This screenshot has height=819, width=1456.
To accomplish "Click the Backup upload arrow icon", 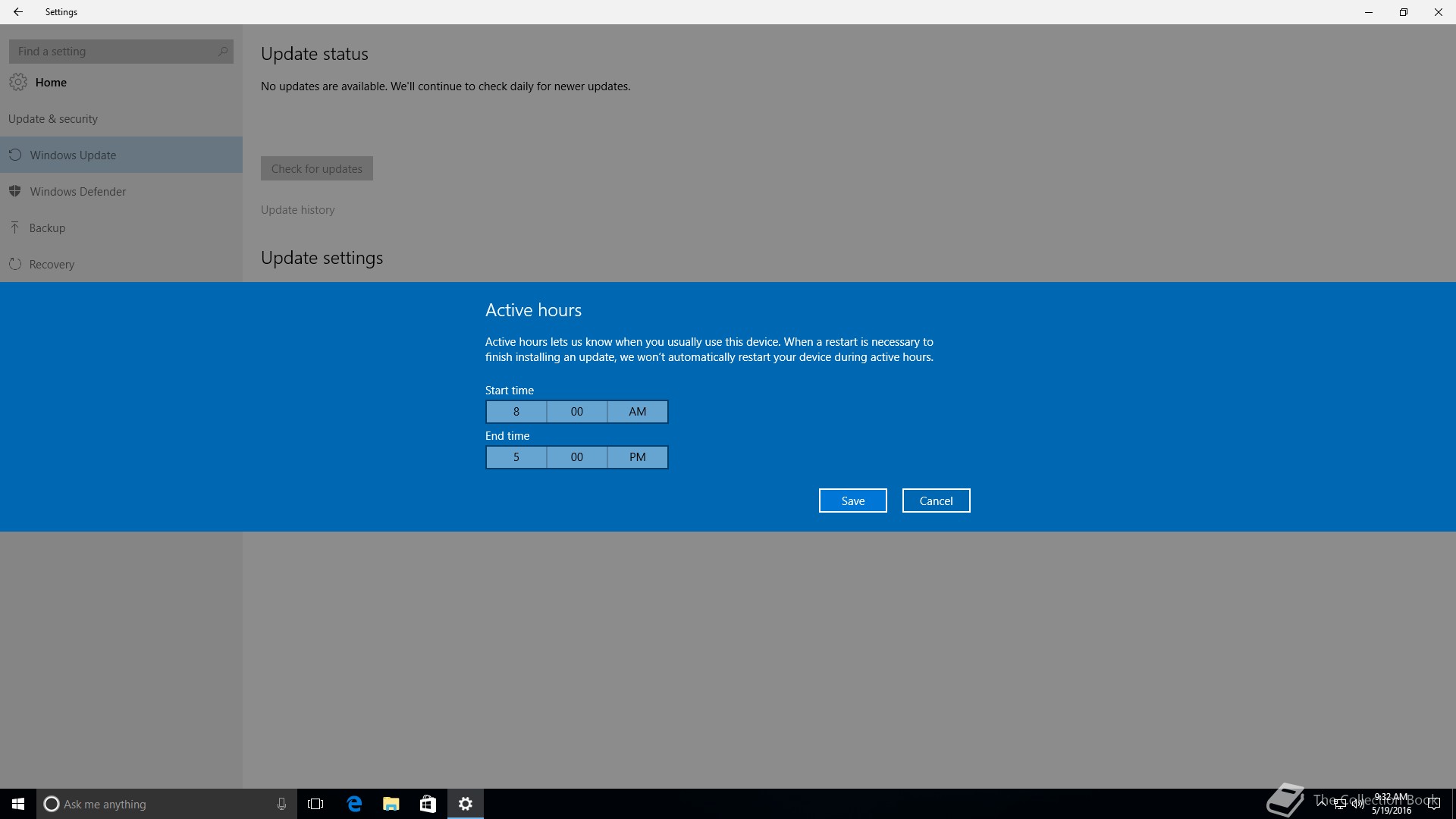I will point(14,227).
